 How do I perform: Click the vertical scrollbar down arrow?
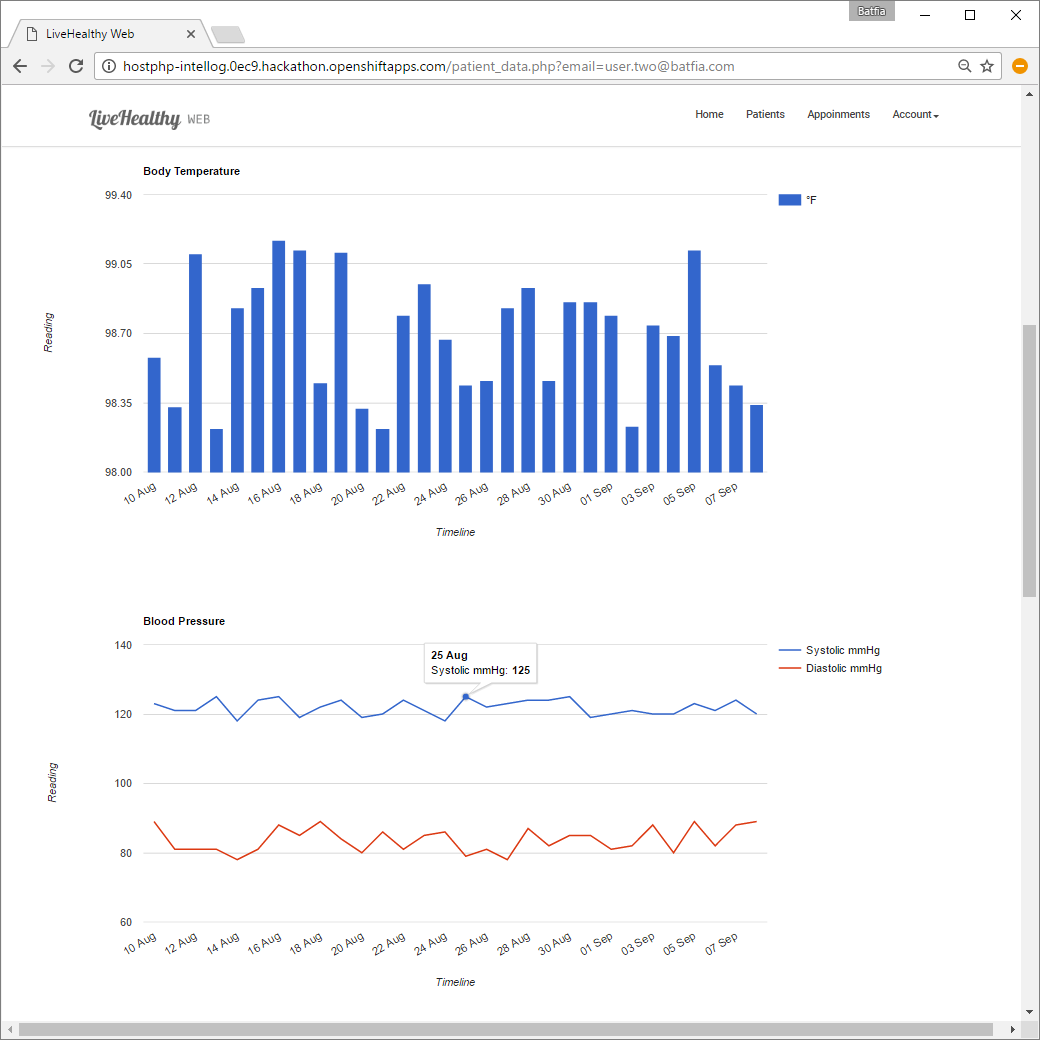(1029, 1012)
